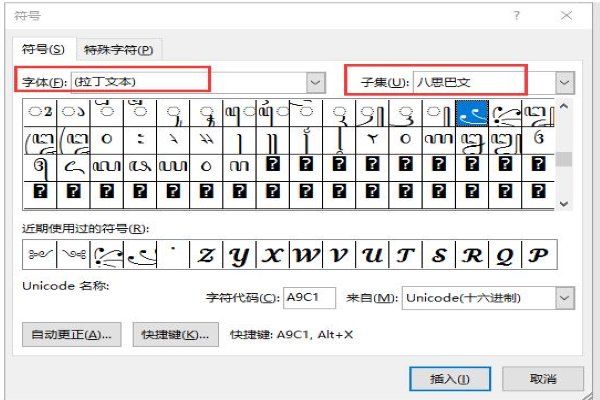Select the recently used symbol Y

239,255
